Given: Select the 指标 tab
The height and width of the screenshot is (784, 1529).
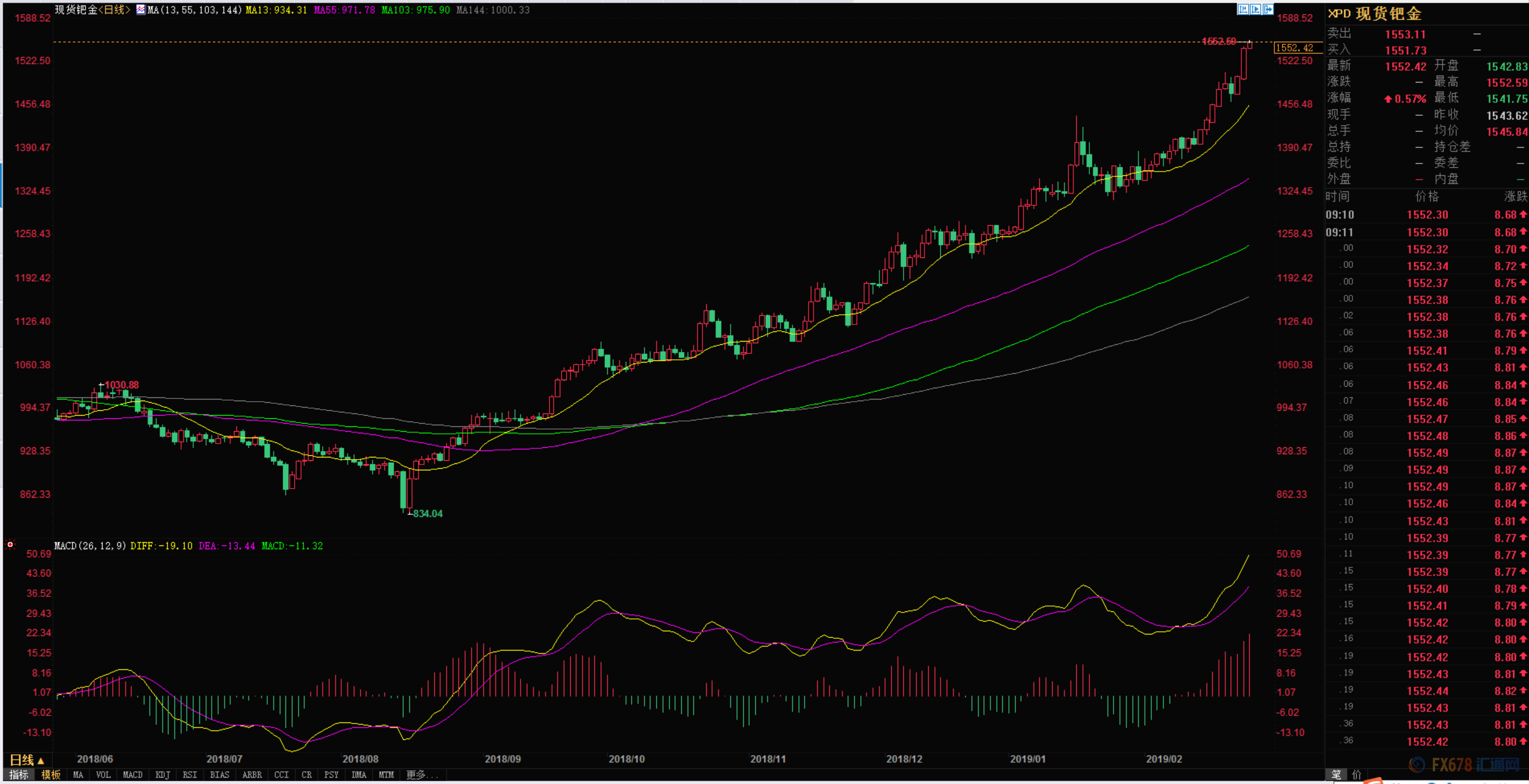Looking at the screenshot, I should pyautogui.click(x=18, y=774).
